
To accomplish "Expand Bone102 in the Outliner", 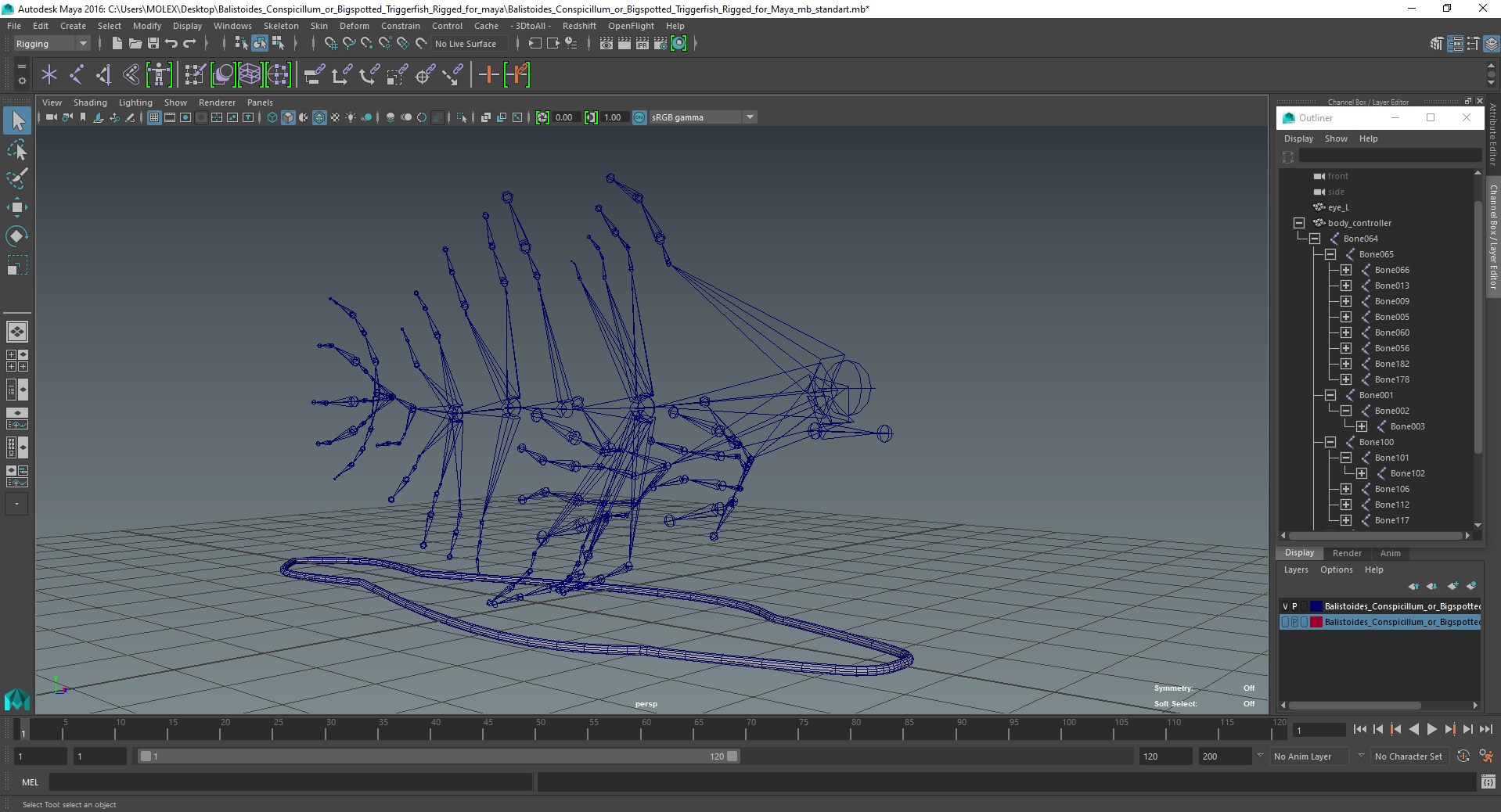I will tap(1362, 473).
